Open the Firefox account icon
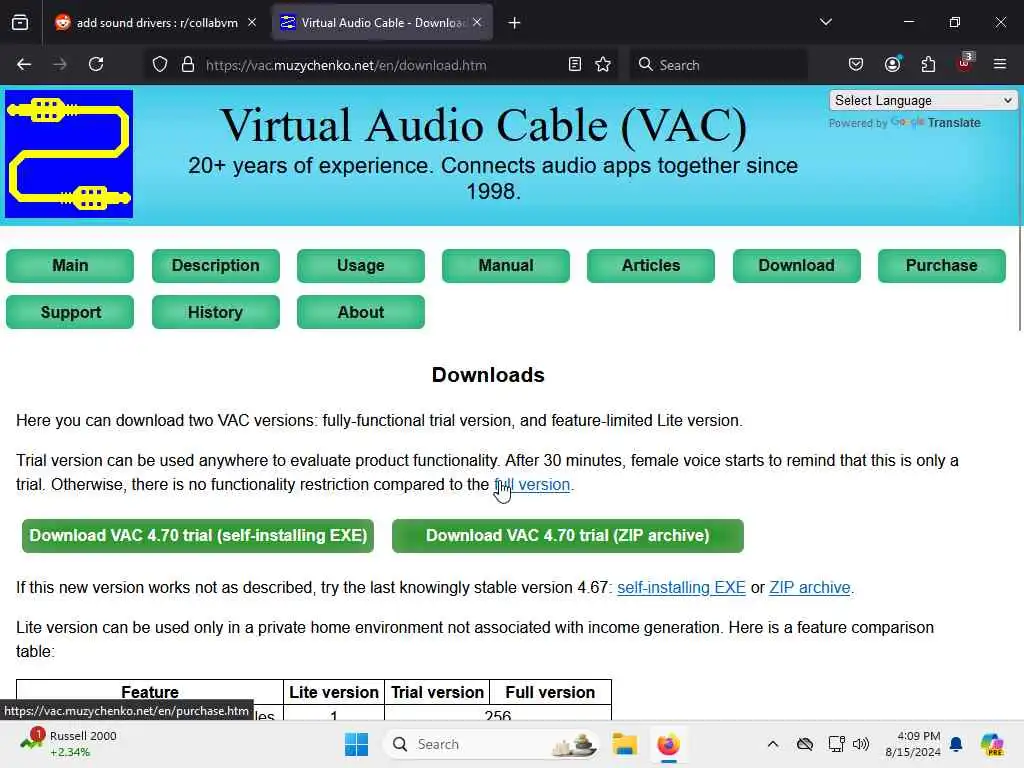The image size is (1024, 768). pos(892,64)
